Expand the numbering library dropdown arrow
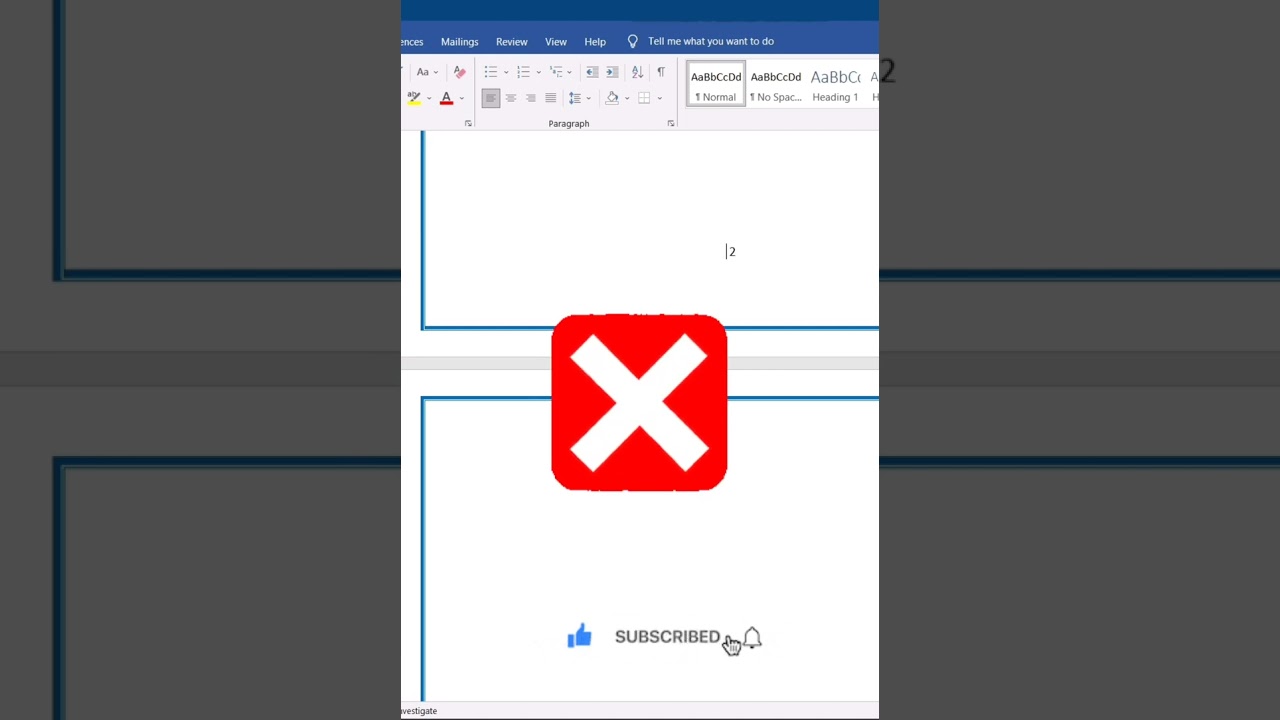1280x720 pixels. click(x=539, y=72)
